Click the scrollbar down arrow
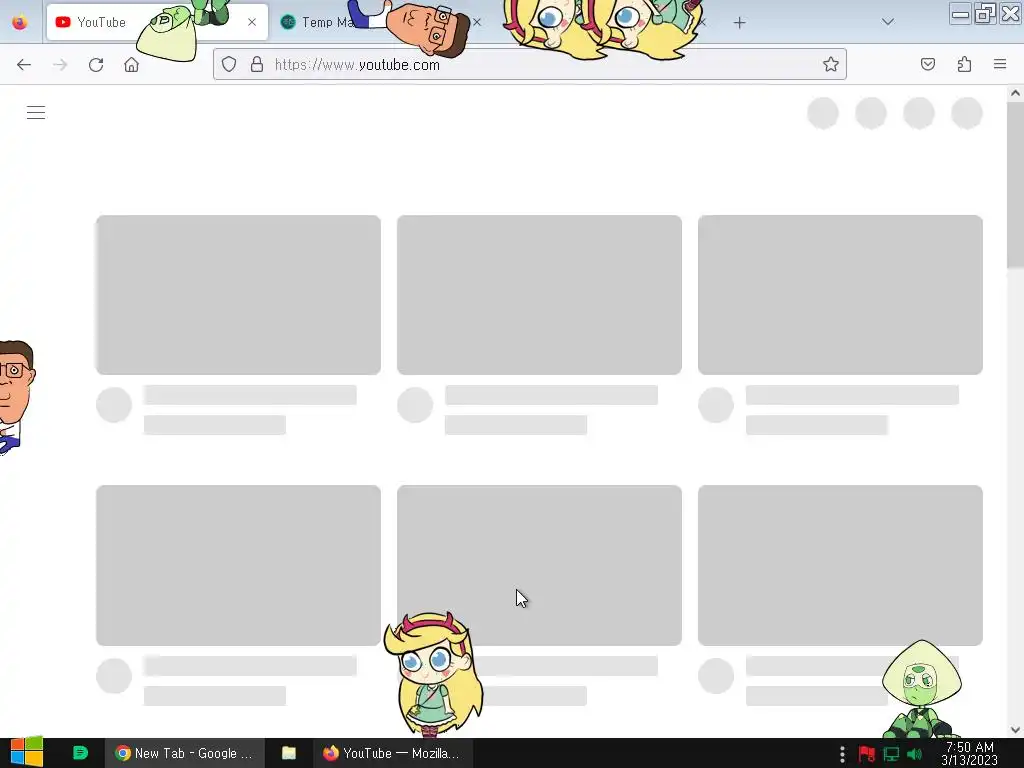Screen dimensions: 1024x768 (x=1015, y=729)
